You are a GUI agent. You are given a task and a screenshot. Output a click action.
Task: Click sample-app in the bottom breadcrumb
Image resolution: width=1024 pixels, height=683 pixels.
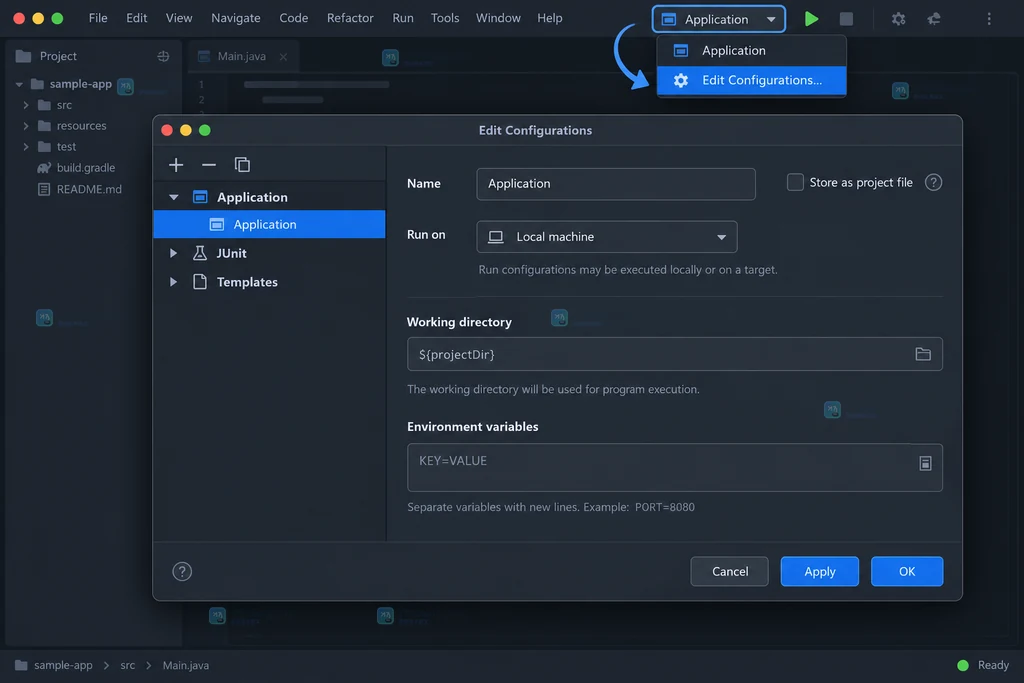[x=63, y=665]
